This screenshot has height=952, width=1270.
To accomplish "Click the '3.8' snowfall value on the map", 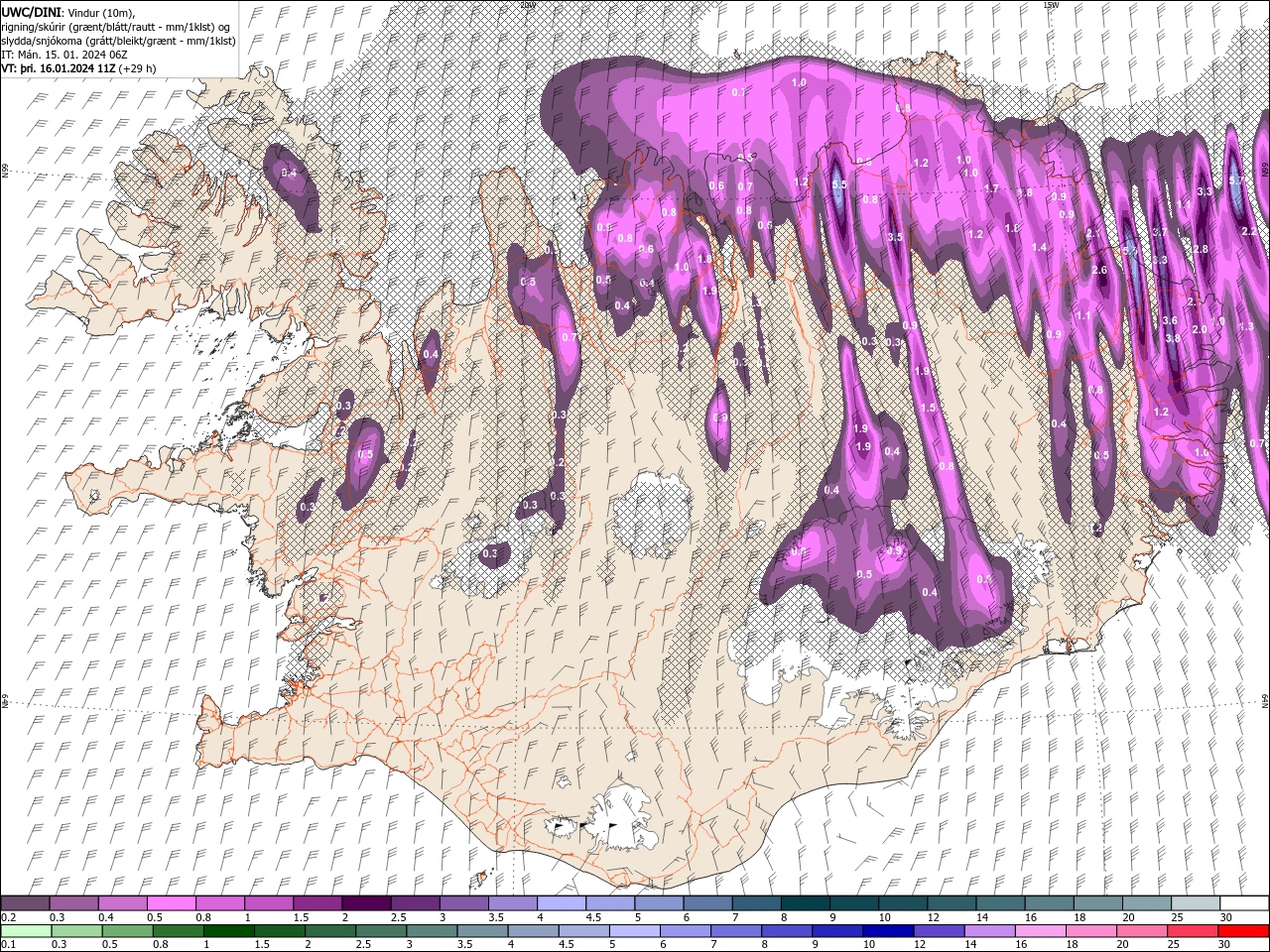I will click(x=1173, y=338).
